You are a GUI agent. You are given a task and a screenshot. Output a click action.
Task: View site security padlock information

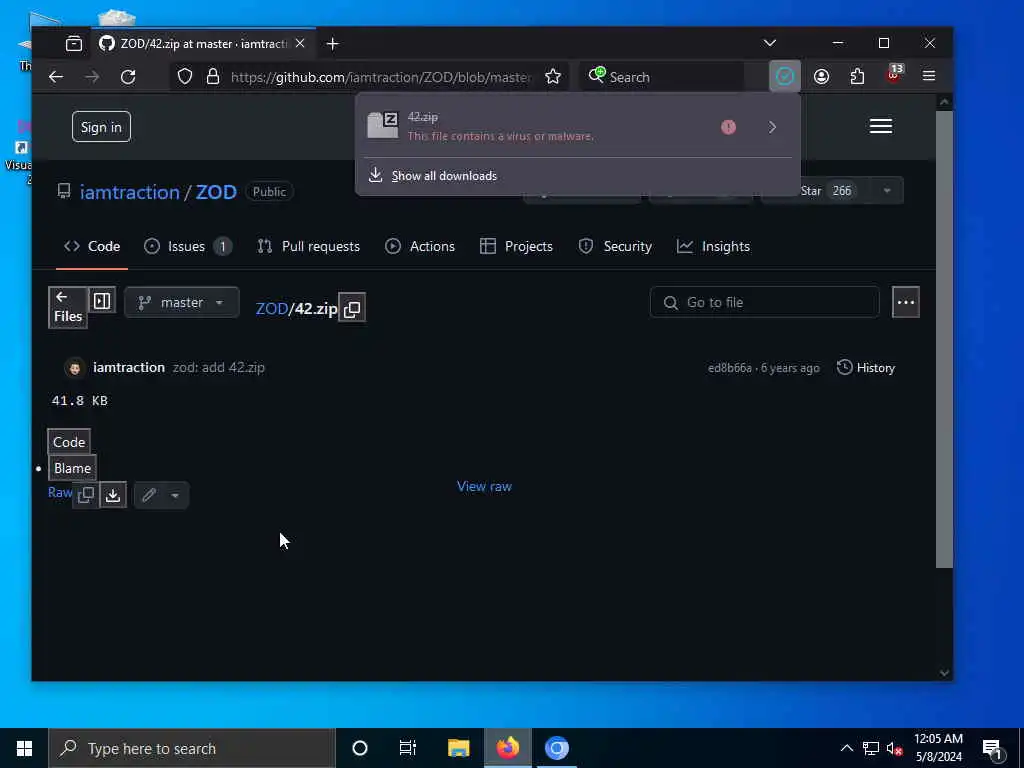pyautogui.click(x=213, y=76)
